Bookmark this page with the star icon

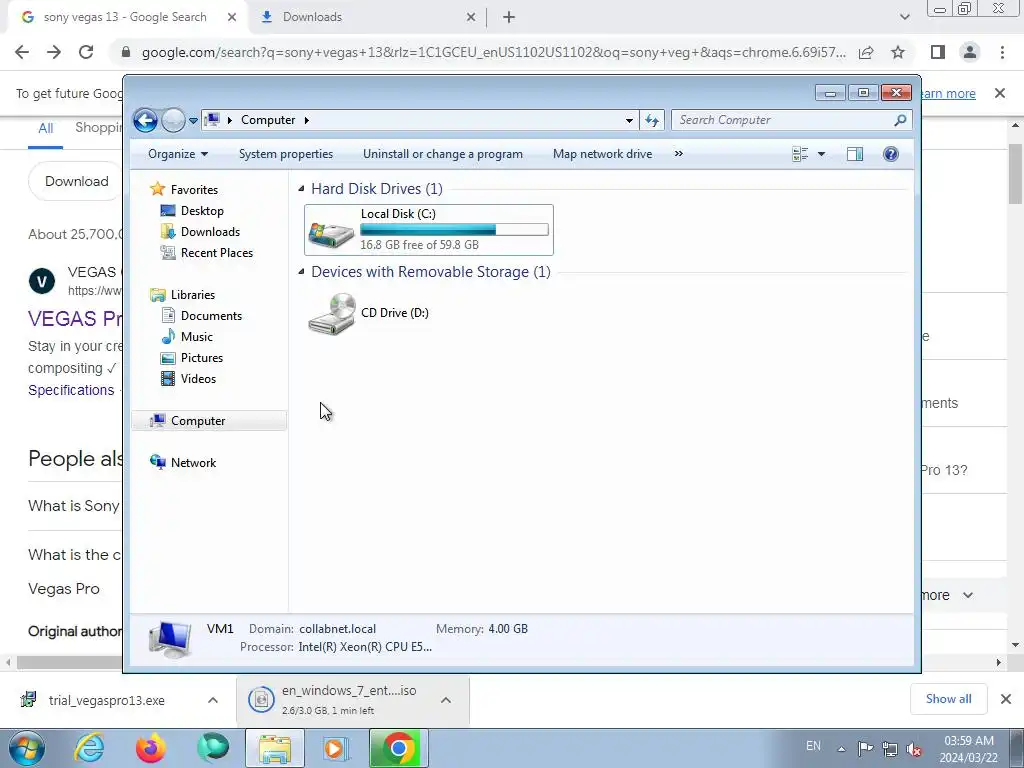point(898,52)
